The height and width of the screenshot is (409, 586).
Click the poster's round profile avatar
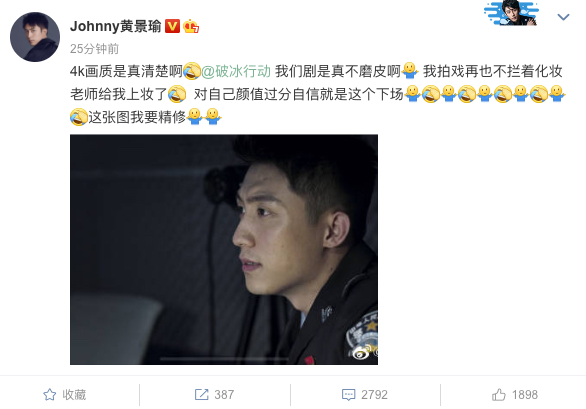pos(35,37)
